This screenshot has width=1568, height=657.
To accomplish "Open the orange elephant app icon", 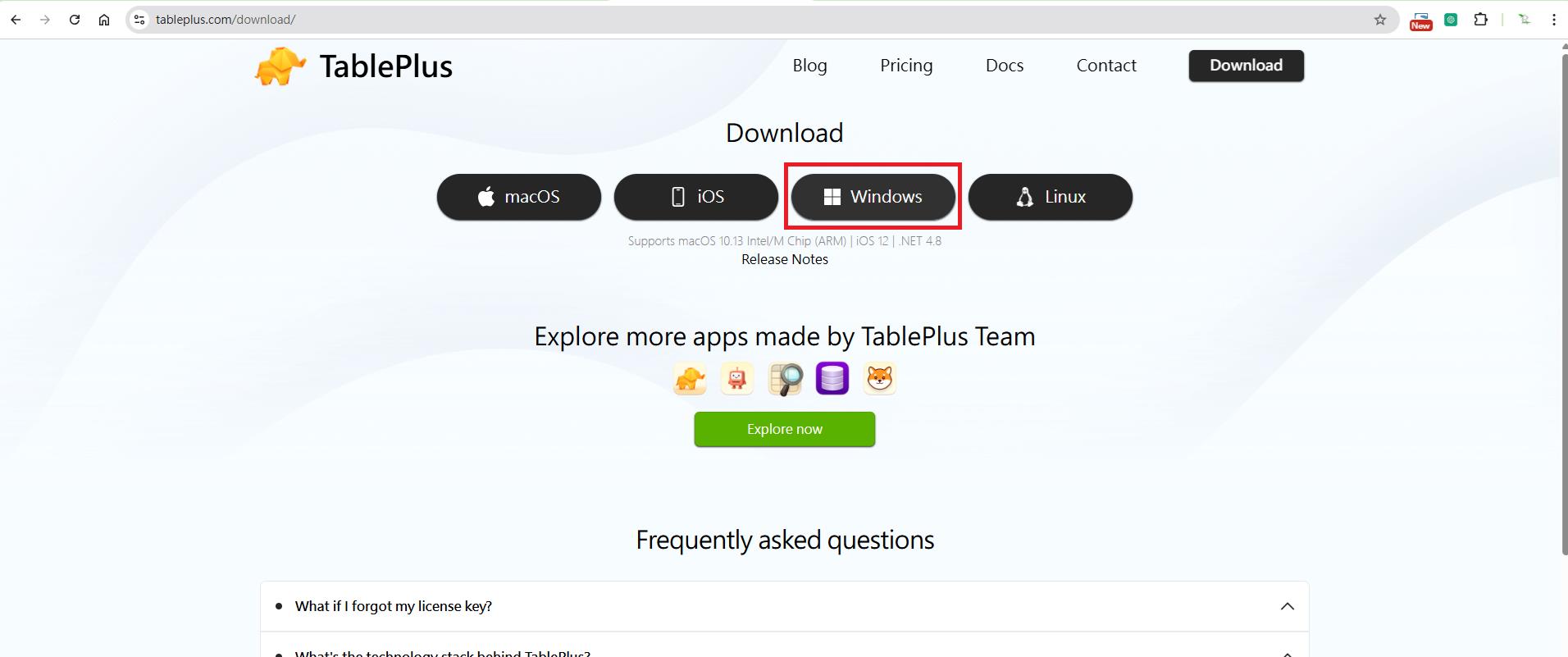I will [x=690, y=379].
